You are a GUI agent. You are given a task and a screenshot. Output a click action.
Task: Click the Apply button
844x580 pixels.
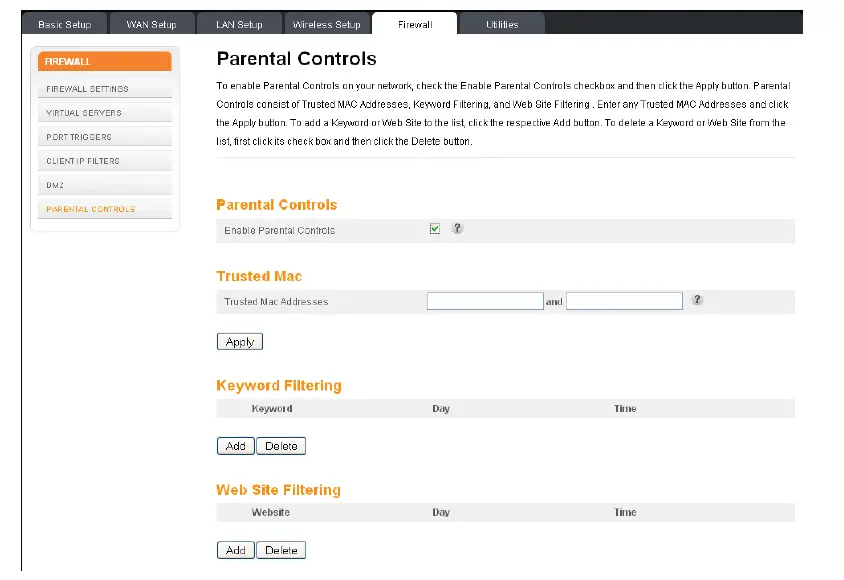click(240, 342)
